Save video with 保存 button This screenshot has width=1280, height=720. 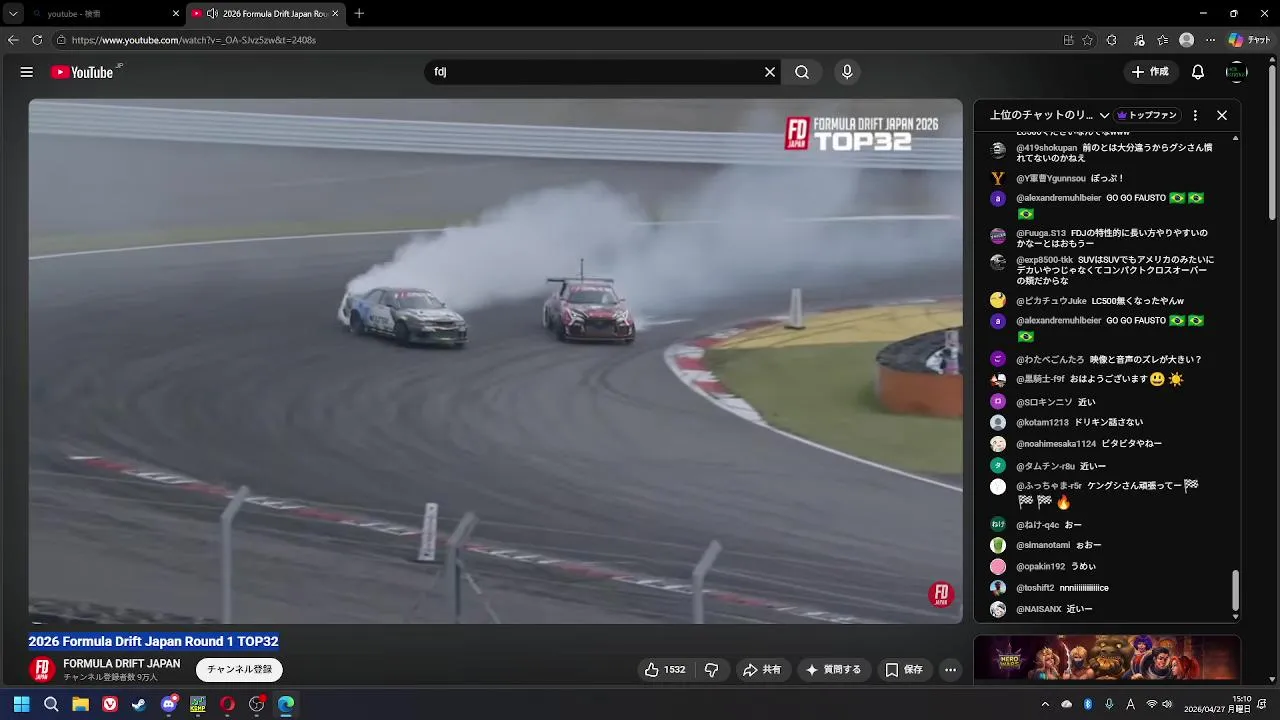coord(904,670)
